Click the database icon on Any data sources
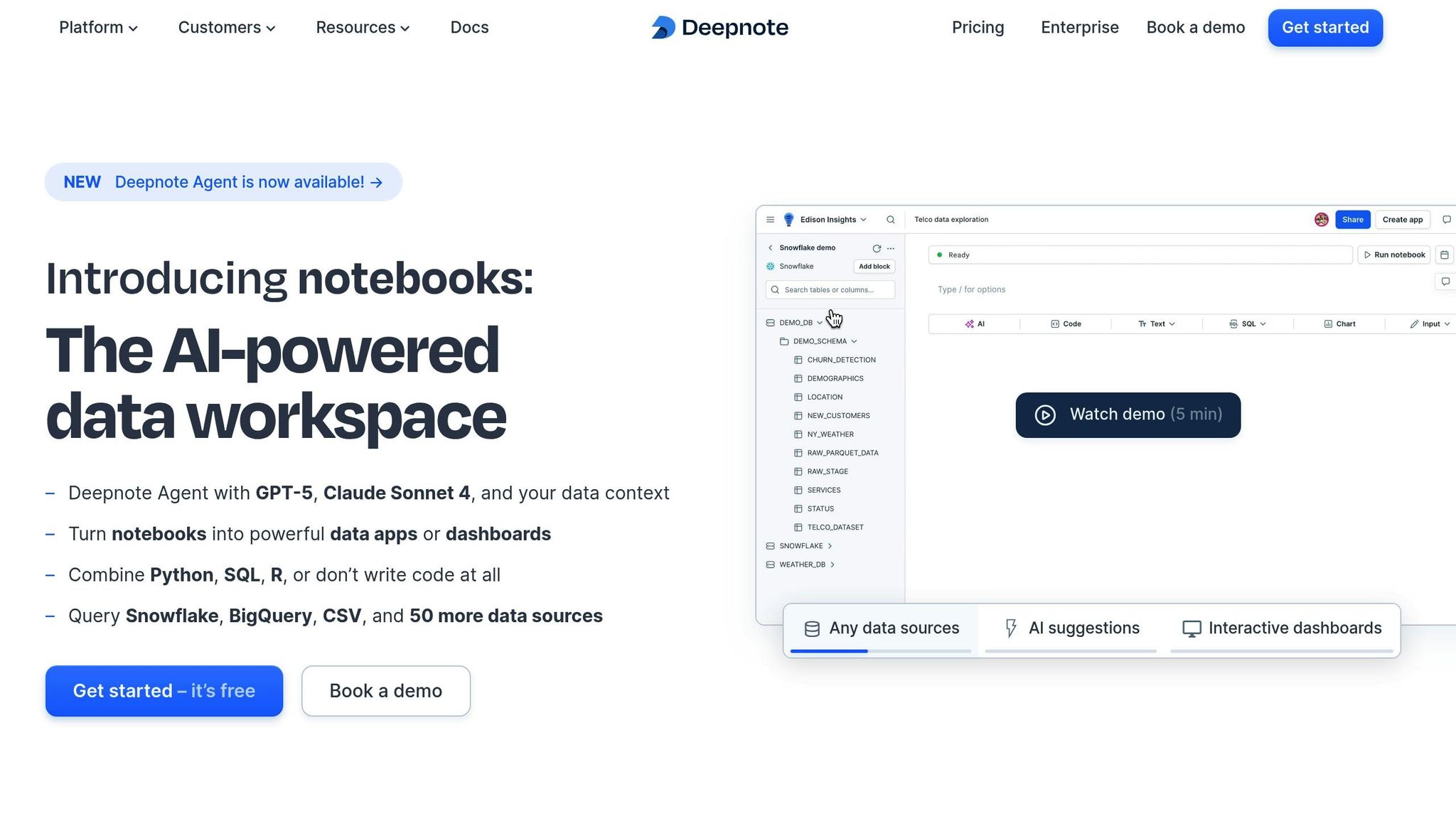The height and width of the screenshot is (819, 1456). tap(812, 628)
